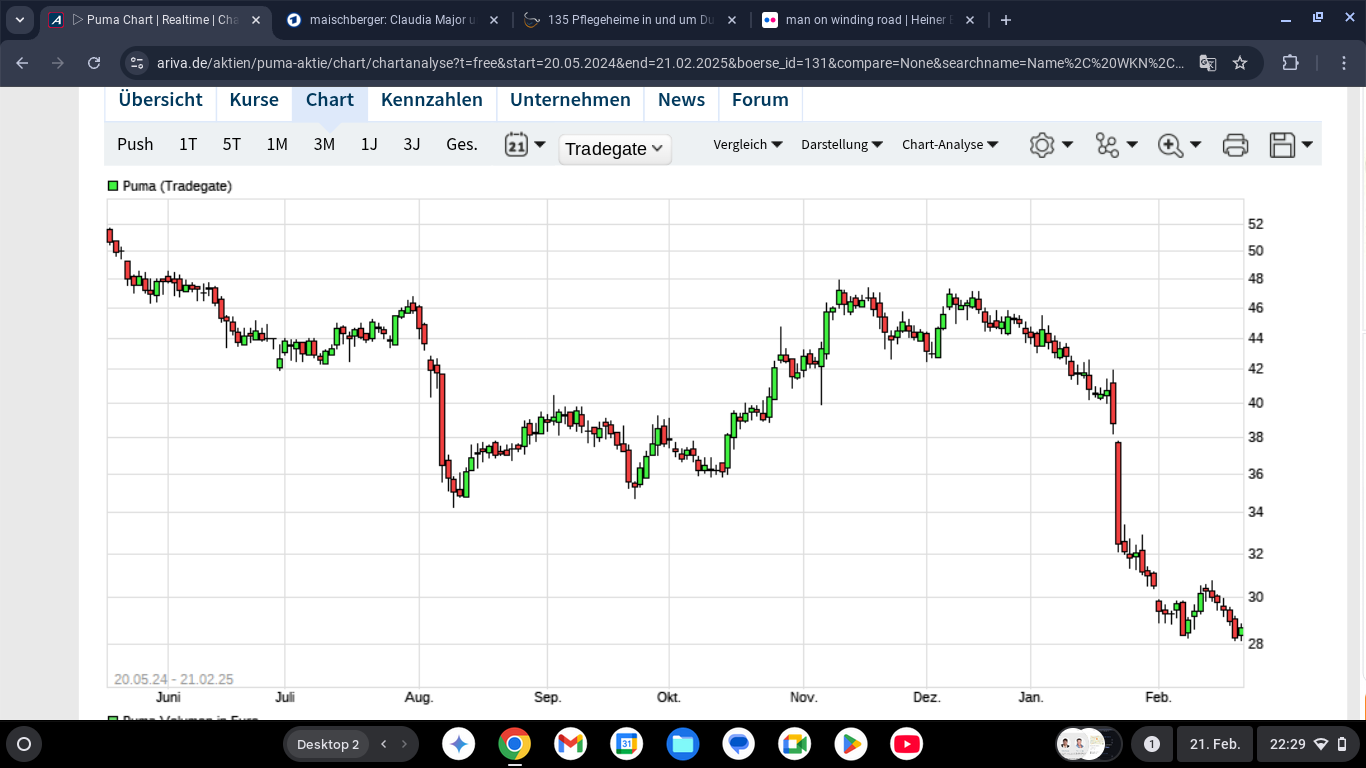Open the date tray showing 21. Feb.
Screen dimensions: 1366x768
pos(1215,744)
